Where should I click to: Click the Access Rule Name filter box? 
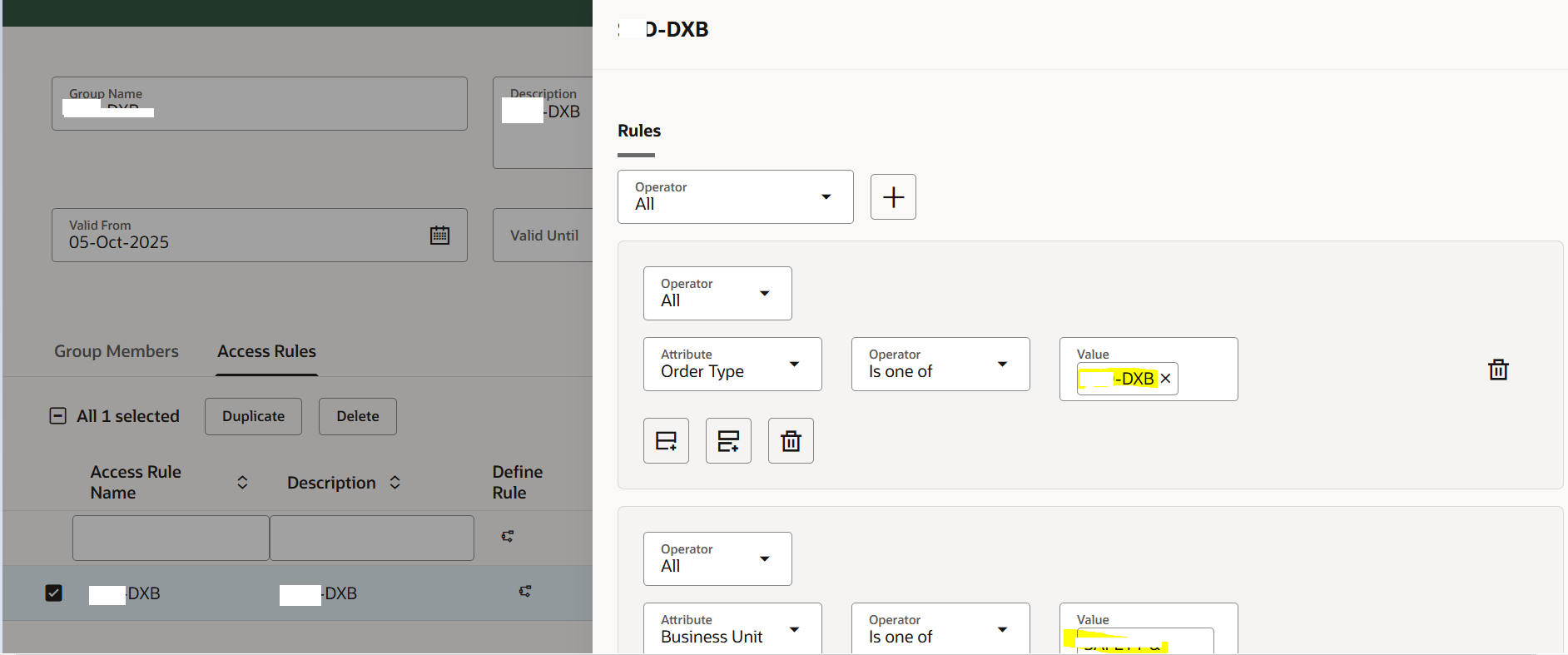click(x=171, y=538)
